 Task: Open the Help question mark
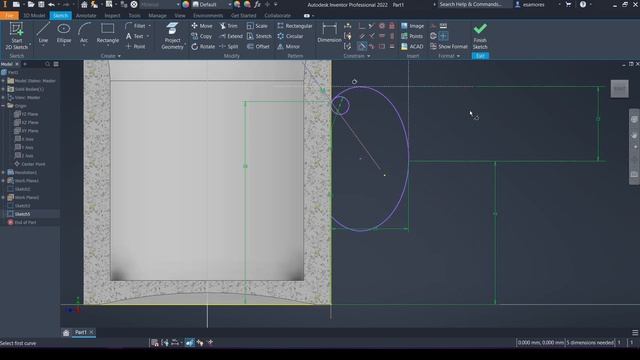tap(583, 4)
